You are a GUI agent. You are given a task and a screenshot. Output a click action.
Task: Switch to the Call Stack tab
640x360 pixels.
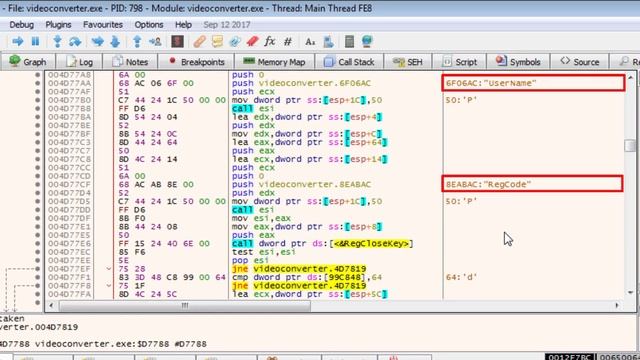pos(349,62)
